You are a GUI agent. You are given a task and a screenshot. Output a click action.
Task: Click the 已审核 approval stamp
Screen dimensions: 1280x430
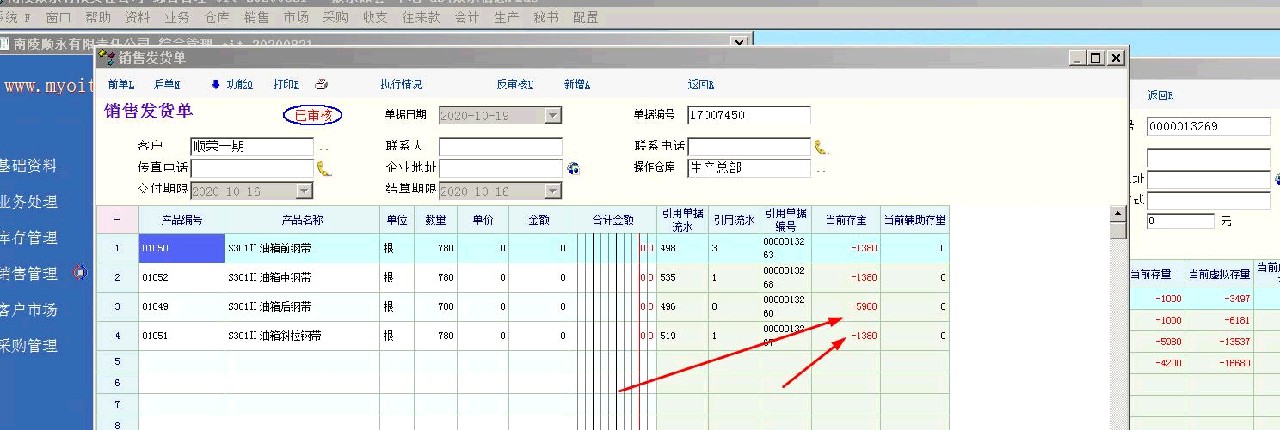[x=312, y=116]
